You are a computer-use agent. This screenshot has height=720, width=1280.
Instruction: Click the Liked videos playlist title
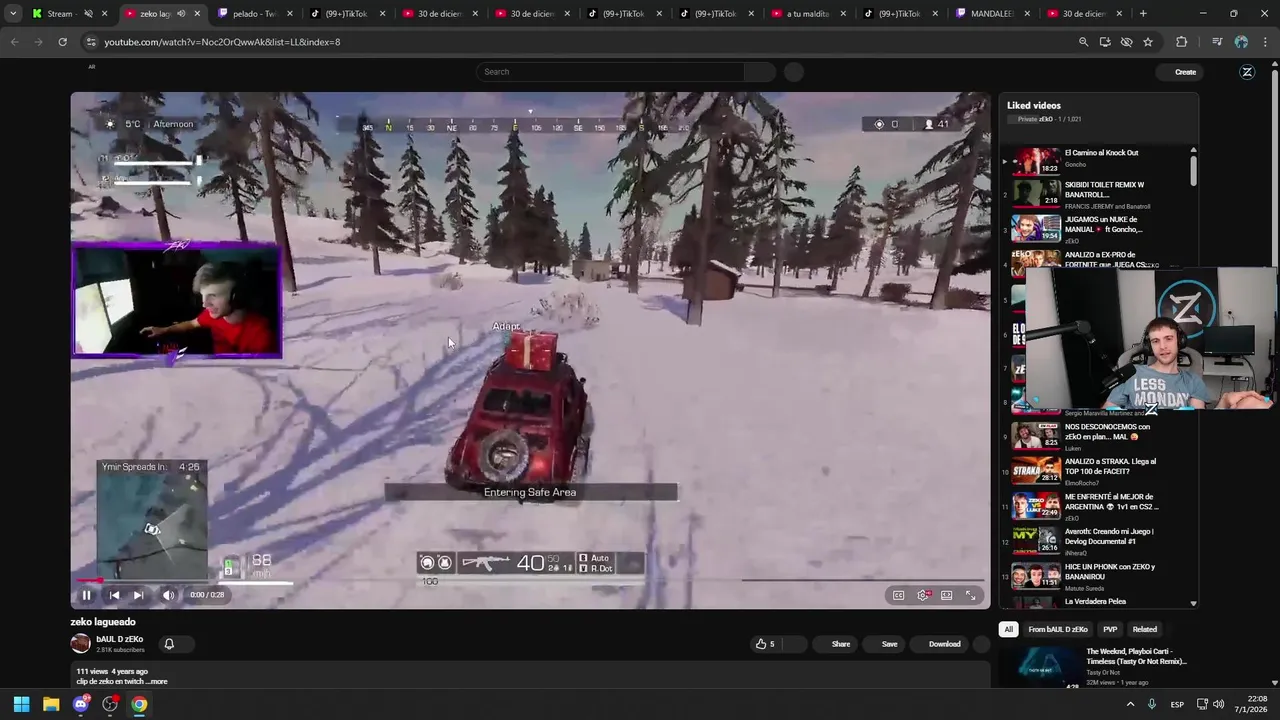[1033, 106]
